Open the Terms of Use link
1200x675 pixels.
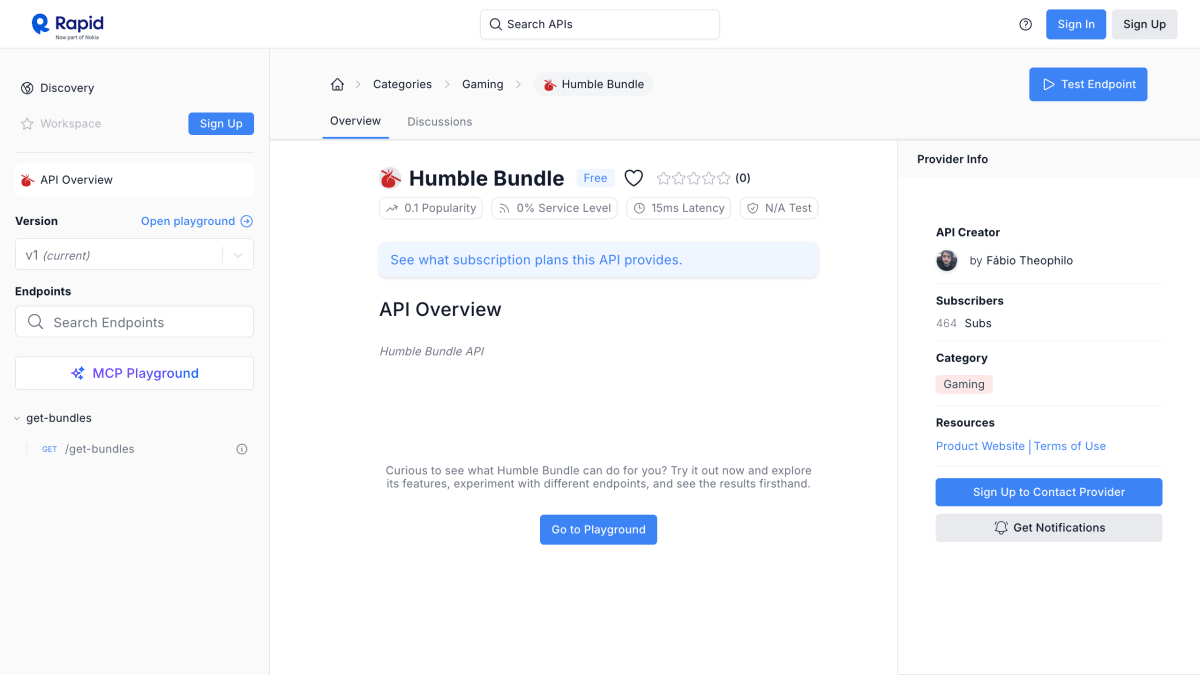click(x=1070, y=446)
